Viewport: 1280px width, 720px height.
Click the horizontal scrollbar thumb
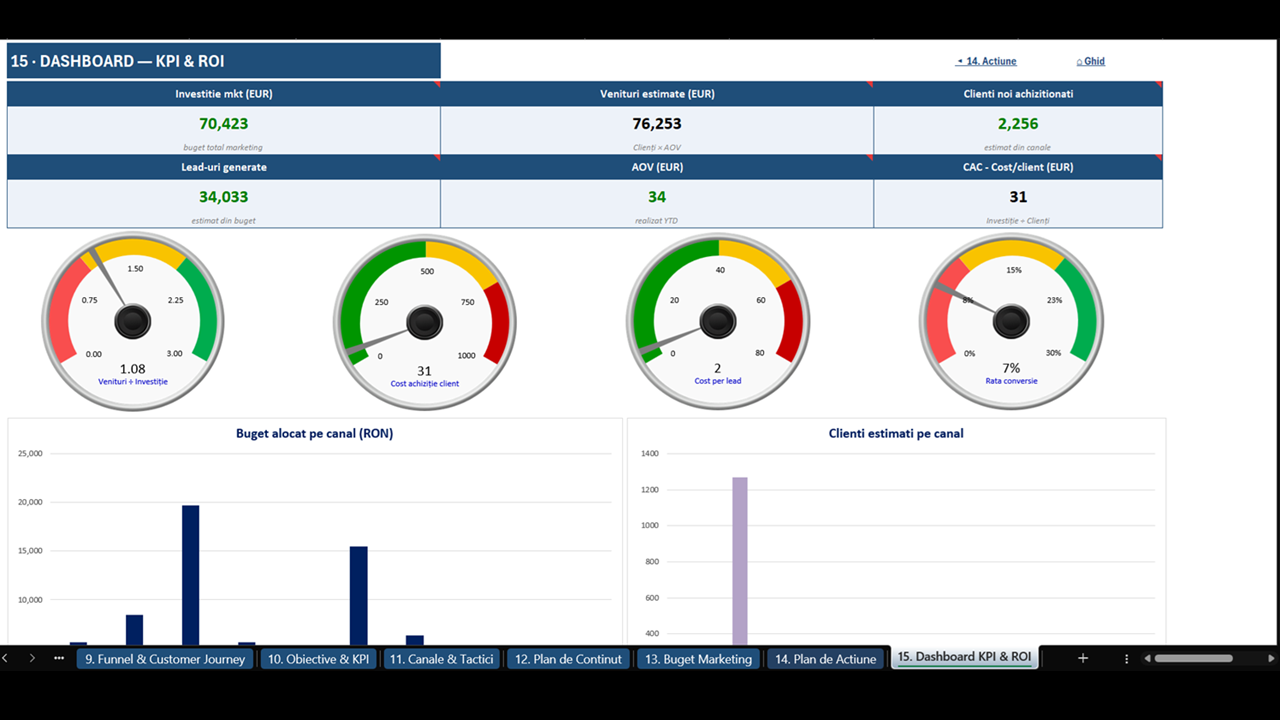click(1193, 658)
